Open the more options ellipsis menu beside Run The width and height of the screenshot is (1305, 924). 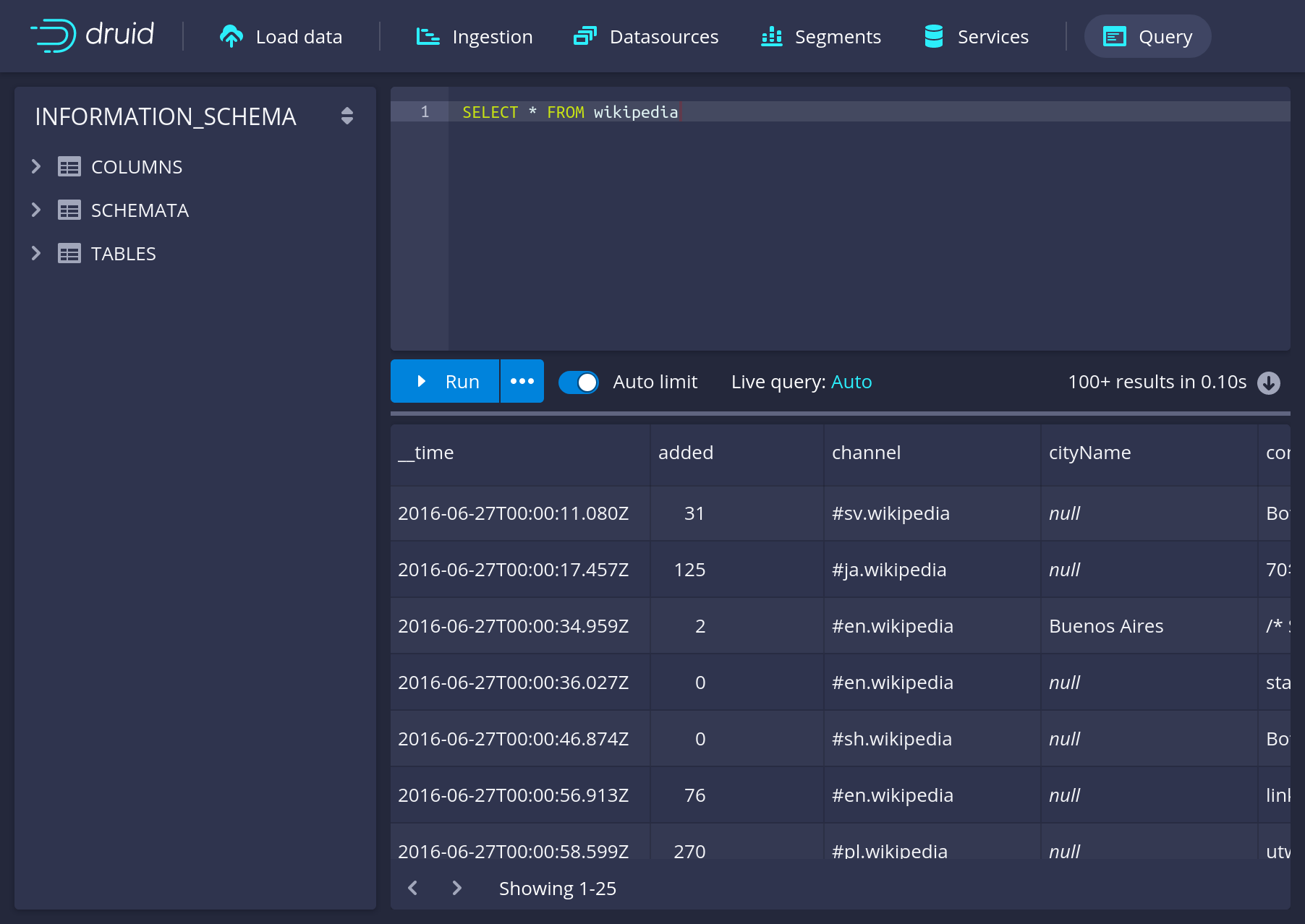[522, 381]
